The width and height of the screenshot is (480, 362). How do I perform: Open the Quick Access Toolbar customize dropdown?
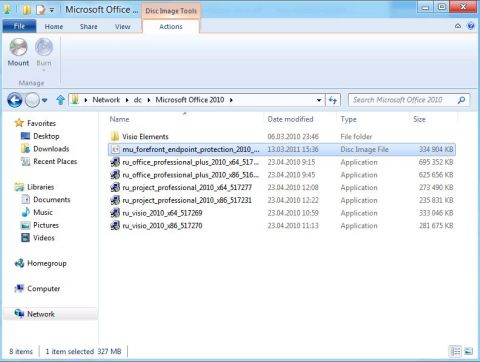[x=52, y=10]
